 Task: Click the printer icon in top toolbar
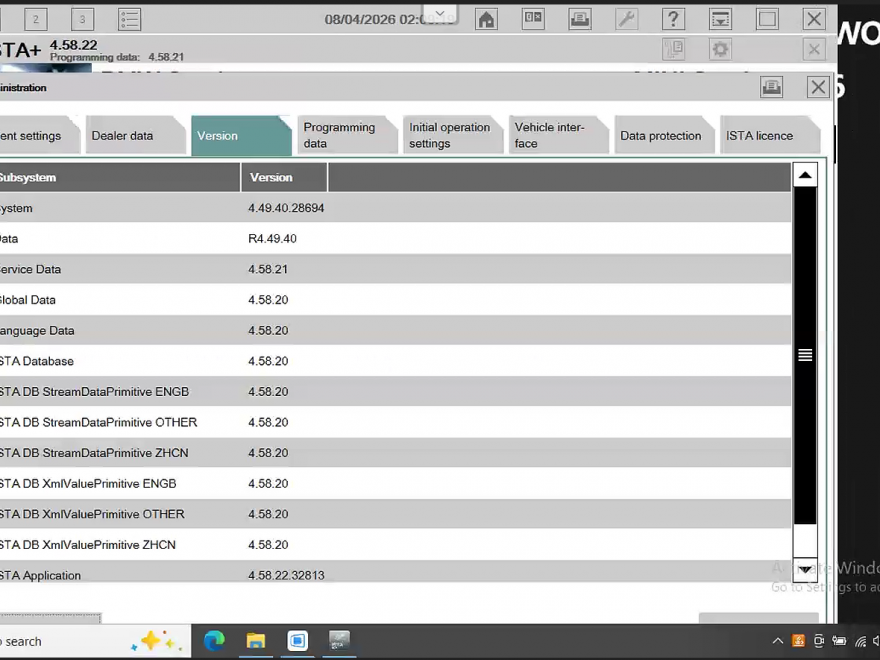pyautogui.click(x=580, y=19)
